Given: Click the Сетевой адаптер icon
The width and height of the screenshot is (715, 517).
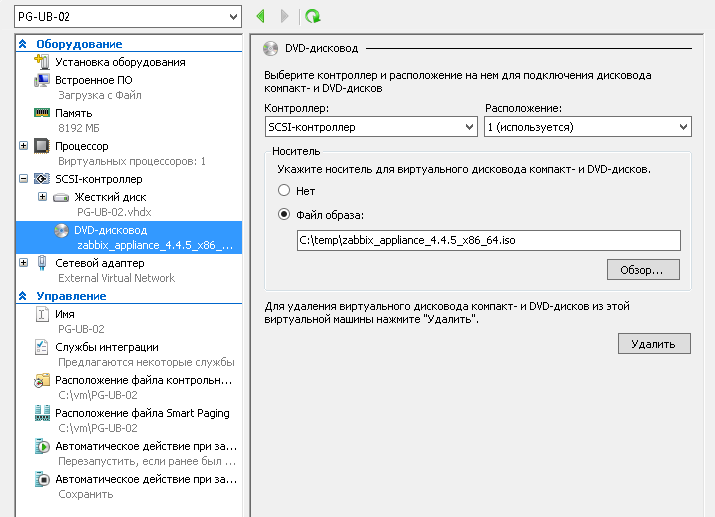Looking at the screenshot, I should pos(42,263).
